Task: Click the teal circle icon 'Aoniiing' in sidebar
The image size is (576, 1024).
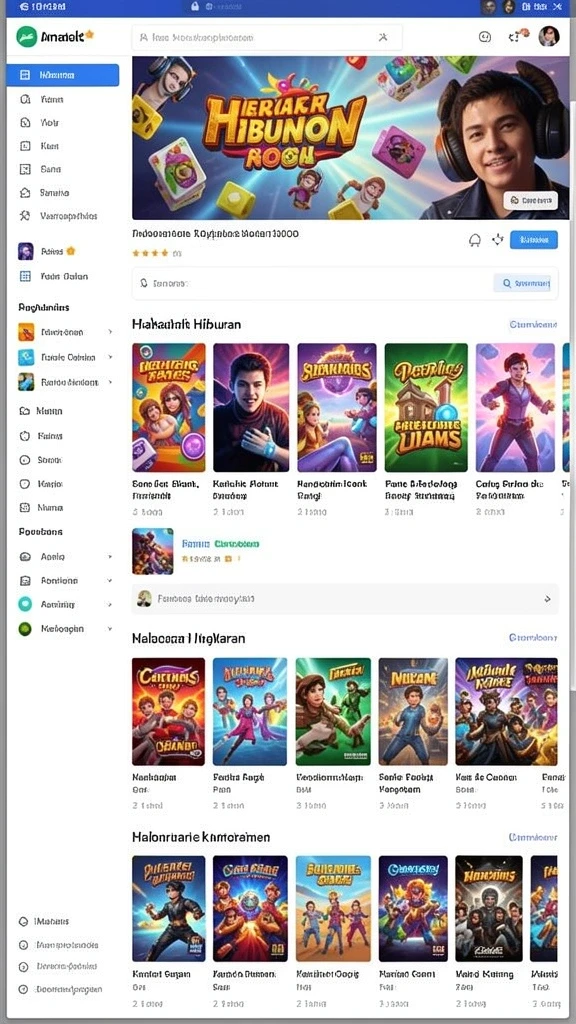Action: 25,604
